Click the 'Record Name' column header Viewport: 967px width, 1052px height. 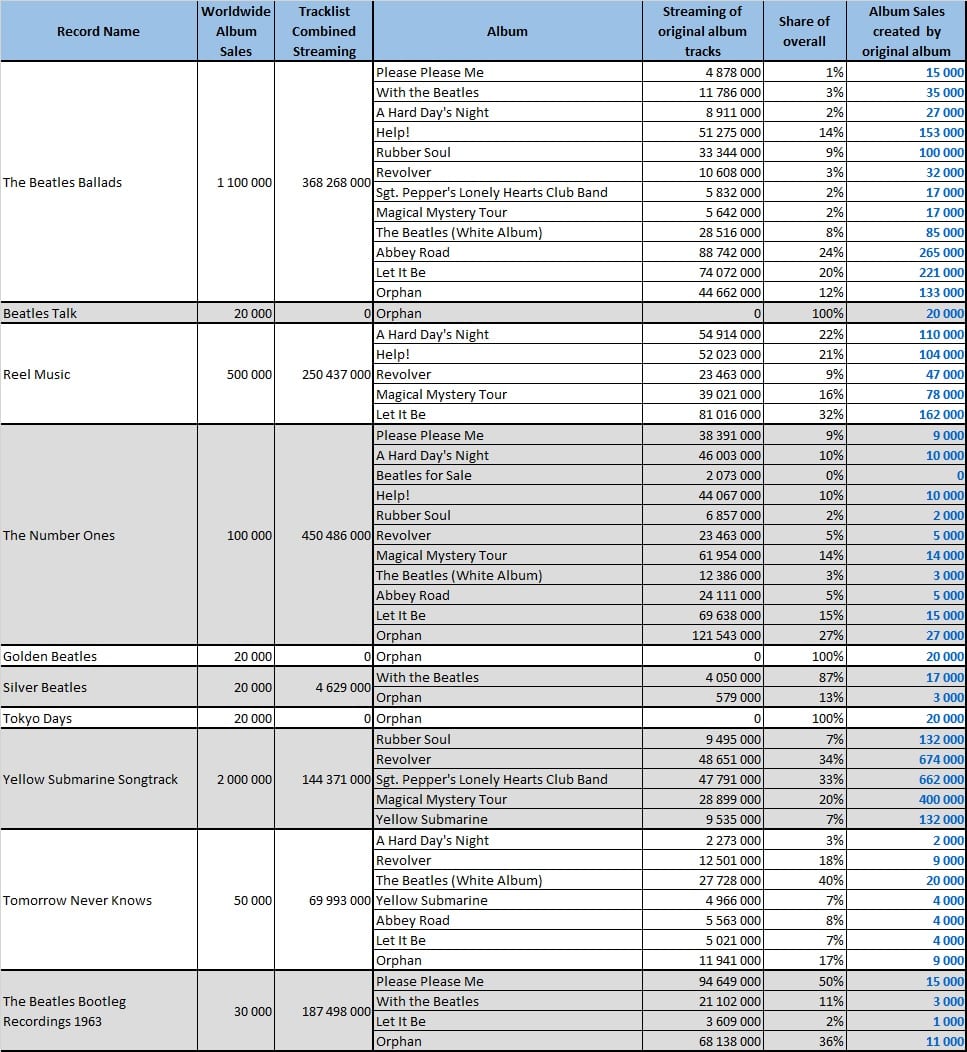[99, 32]
